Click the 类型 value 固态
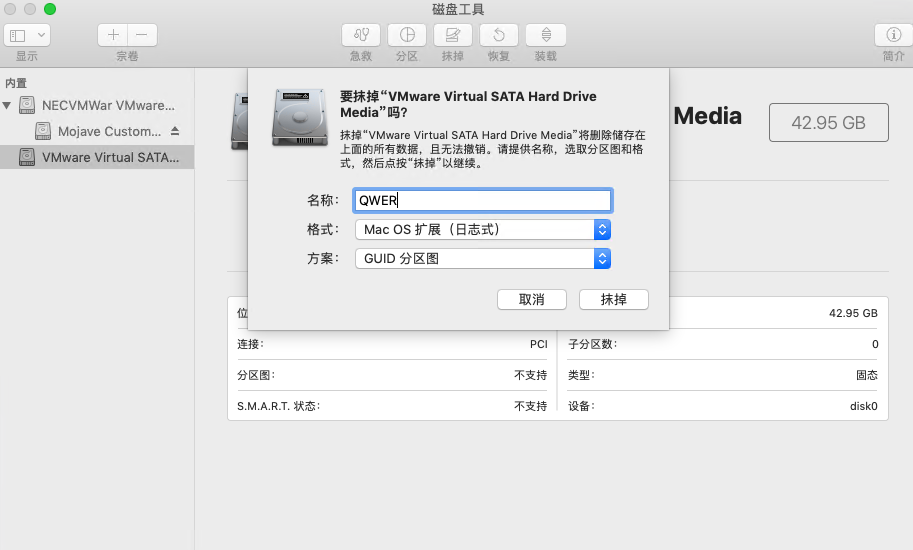Image resolution: width=913 pixels, height=550 pixels. pyautogui.click(x=866, y=375)
